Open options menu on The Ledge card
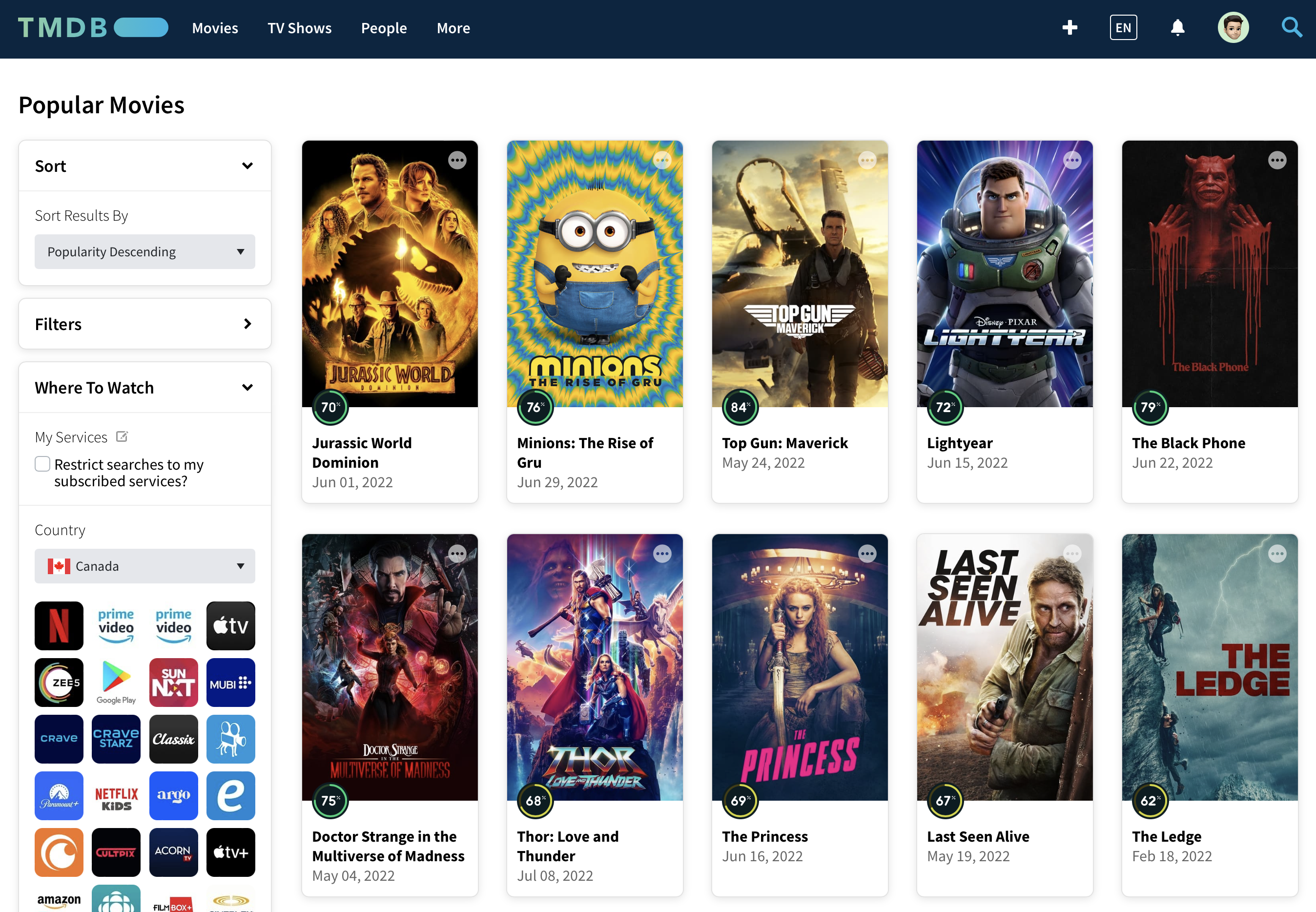This screenshot has width=1316, height=912. [x=1277, y=553]
